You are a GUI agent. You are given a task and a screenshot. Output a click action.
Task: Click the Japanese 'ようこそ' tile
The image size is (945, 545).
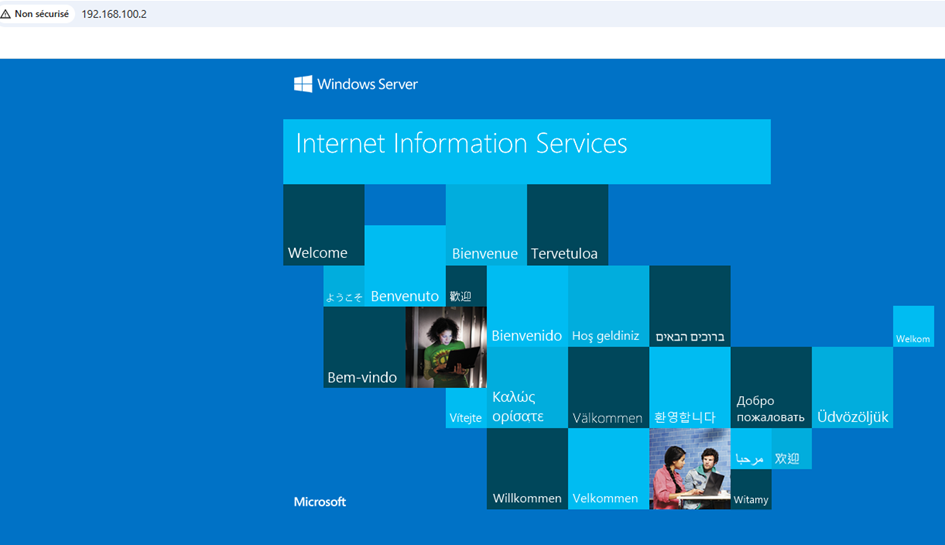pyautogui.click(x=344, y=286)
